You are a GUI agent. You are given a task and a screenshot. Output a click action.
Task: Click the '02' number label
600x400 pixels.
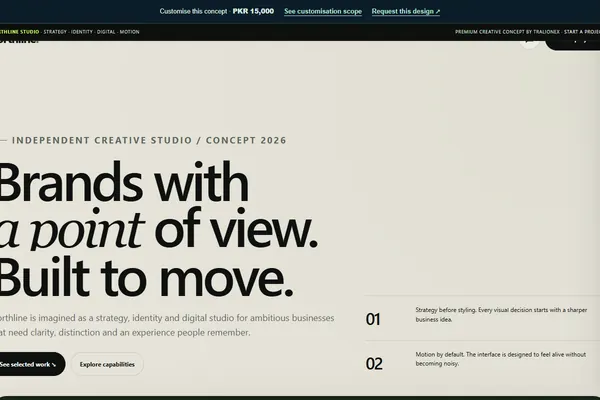click(x=374, y=364)
